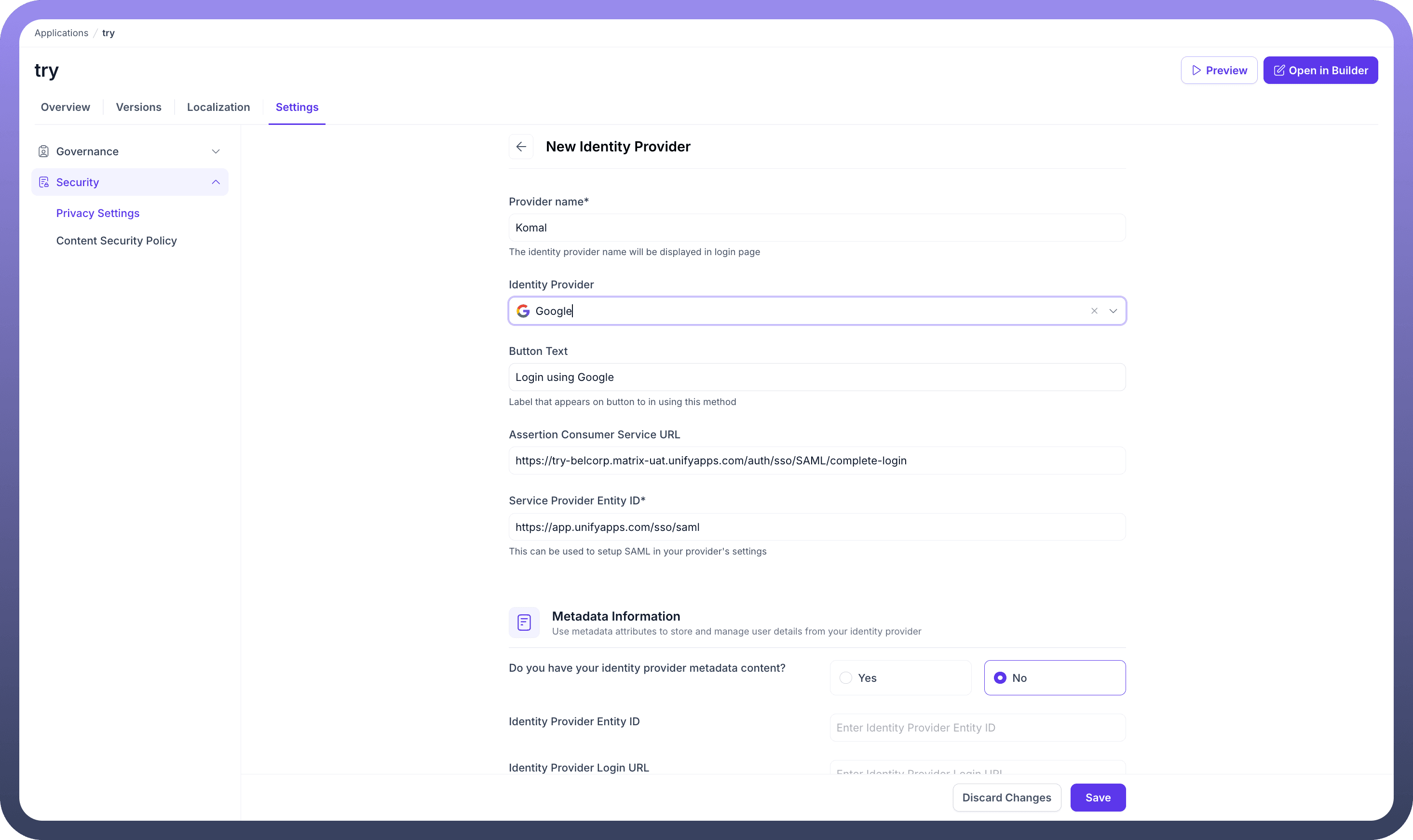Switch to the Overview tab
Image resolution: width=1413 pixels, height=840 pixels.
pyautogui.click(x=65, y=107)
